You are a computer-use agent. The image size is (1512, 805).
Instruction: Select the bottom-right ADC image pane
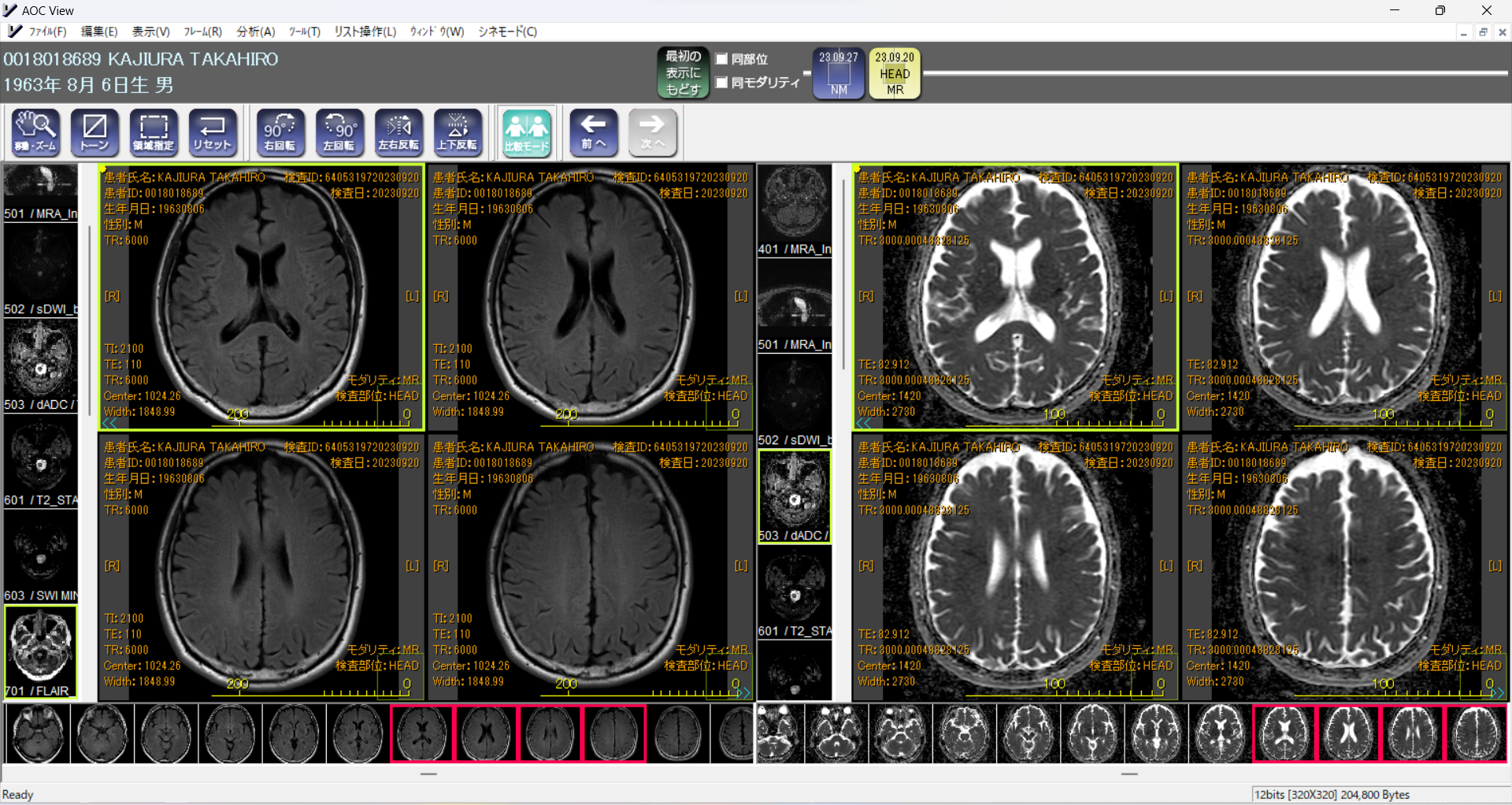click(x=1344, y=567)
